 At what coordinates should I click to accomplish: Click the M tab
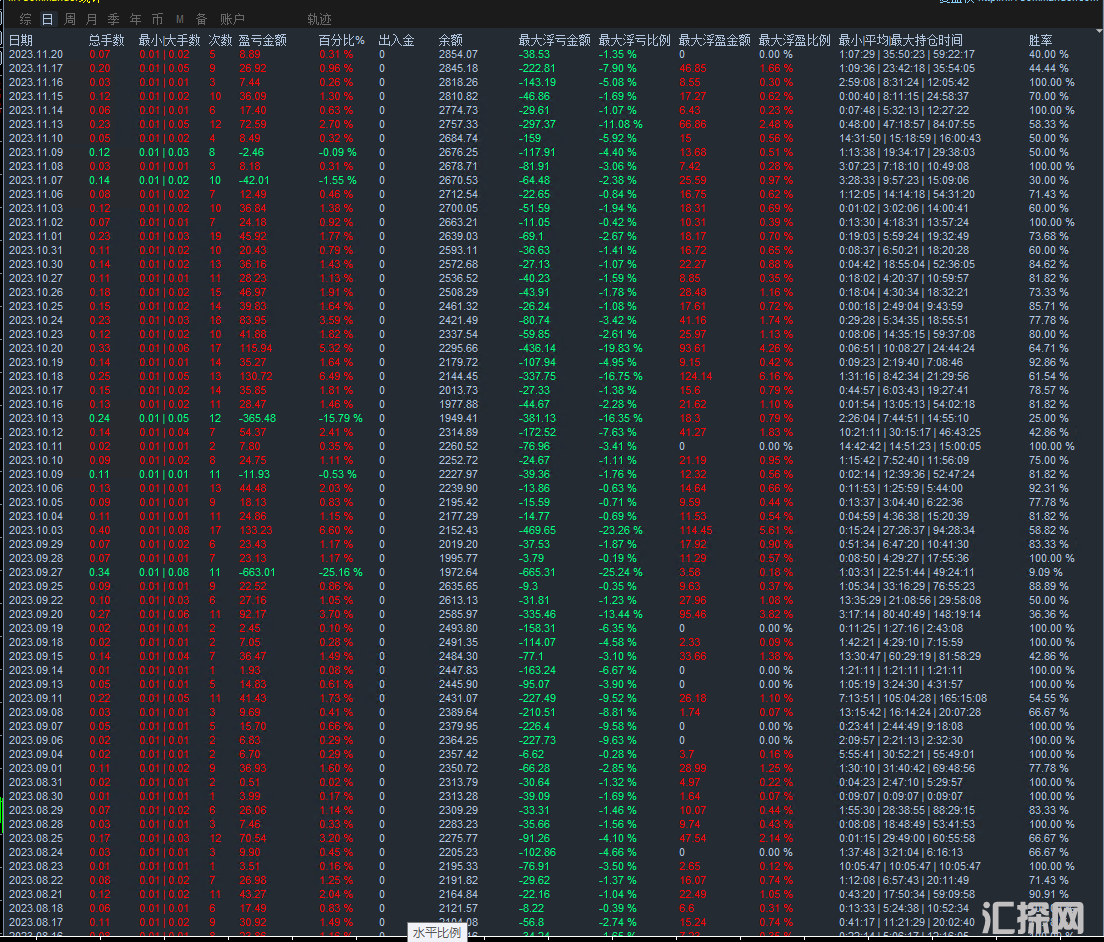pyautogui.click(x=180, y=19)
